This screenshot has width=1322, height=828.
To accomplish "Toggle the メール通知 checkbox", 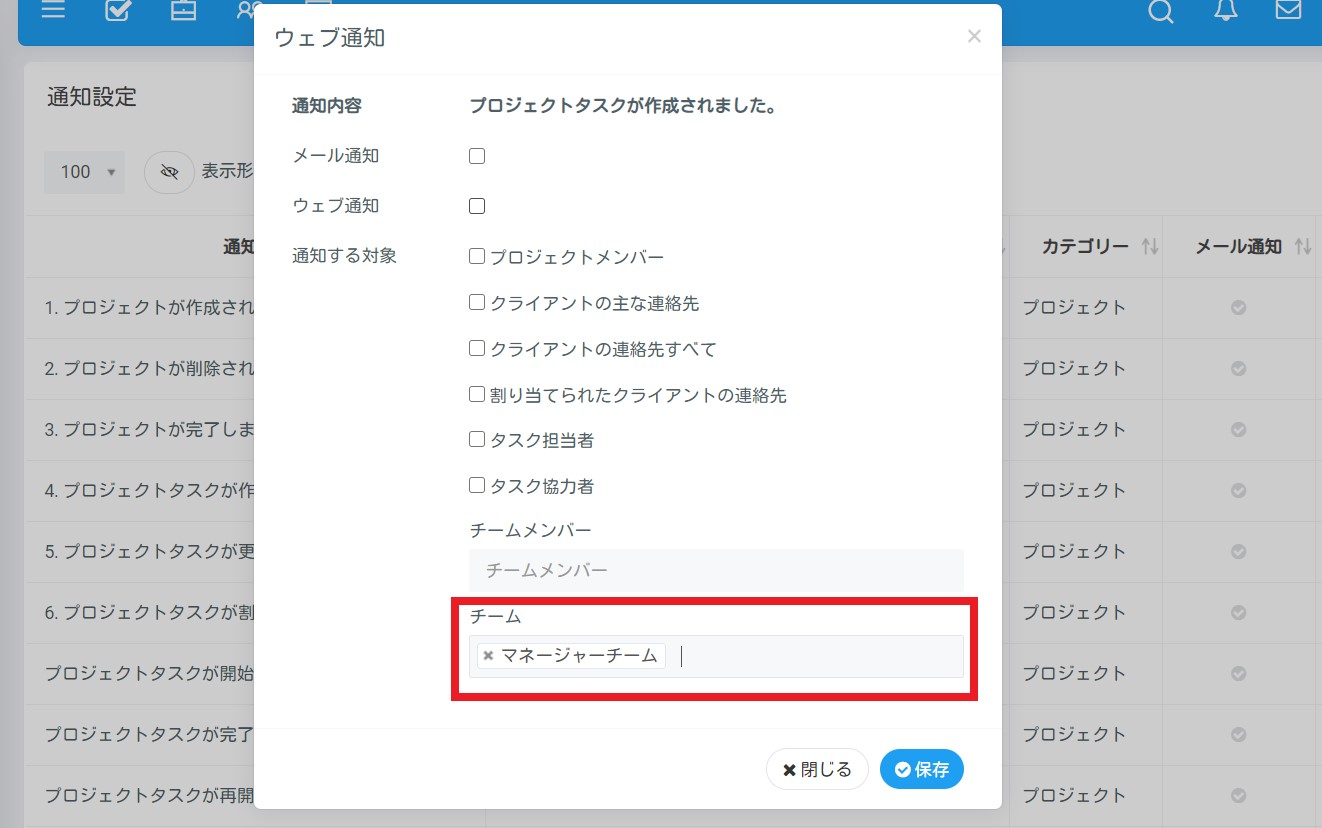I will 477,156.
